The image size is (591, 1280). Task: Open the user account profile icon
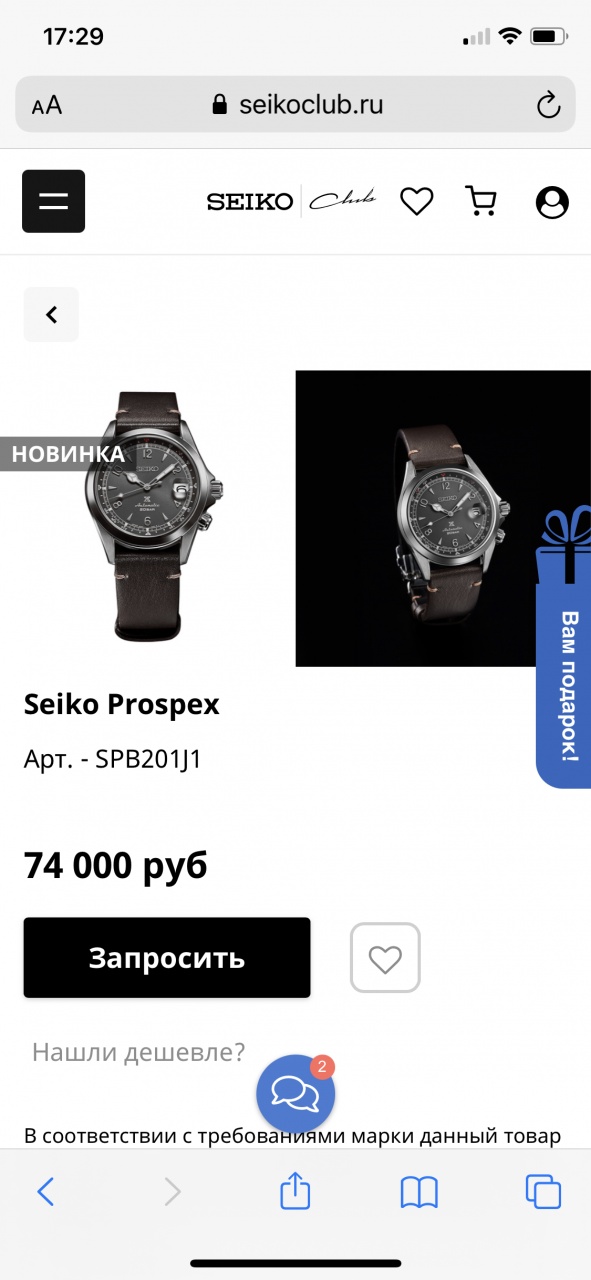[552, 201]
